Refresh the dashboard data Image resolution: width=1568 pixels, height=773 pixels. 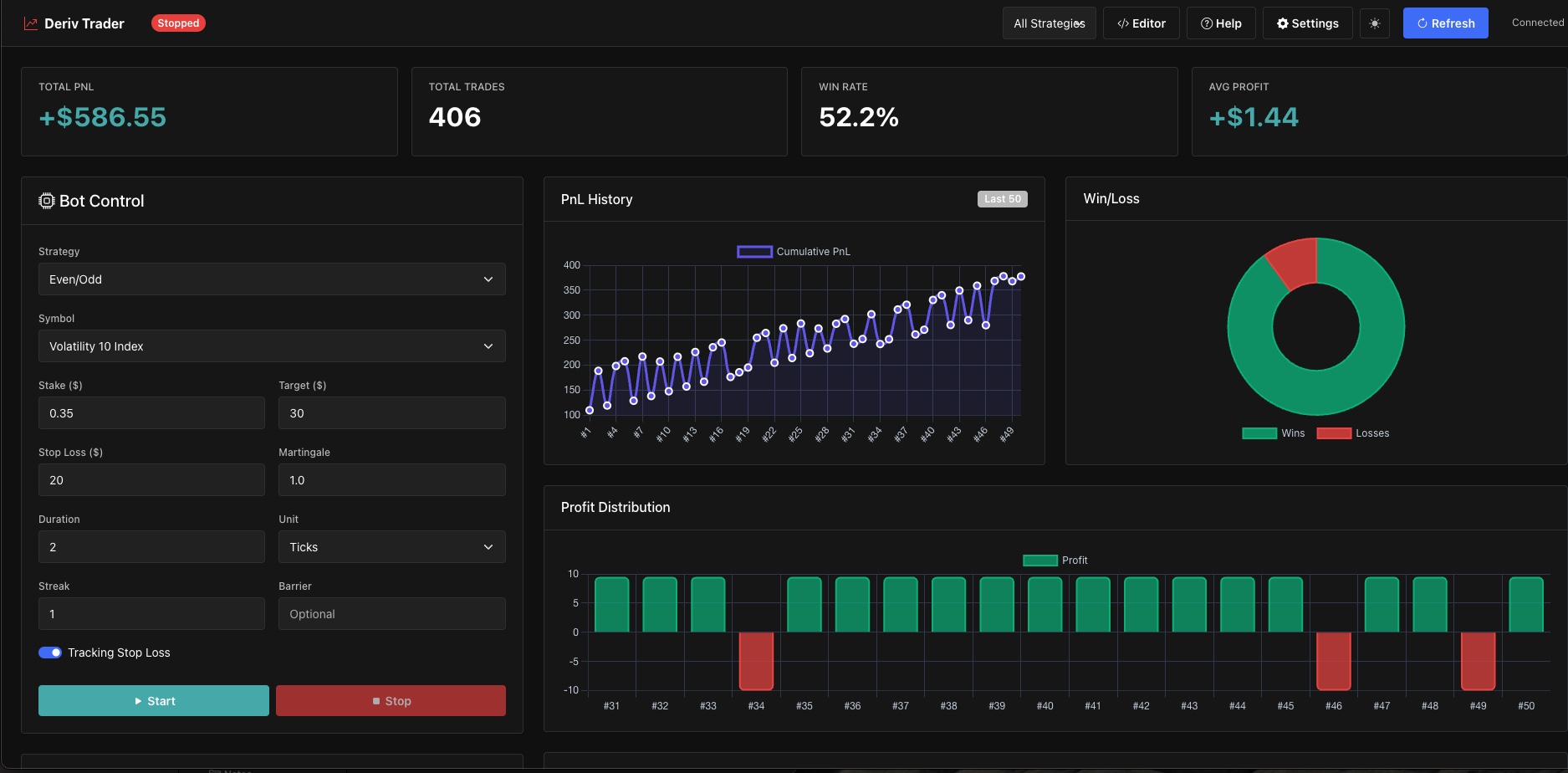(1445, 23)
